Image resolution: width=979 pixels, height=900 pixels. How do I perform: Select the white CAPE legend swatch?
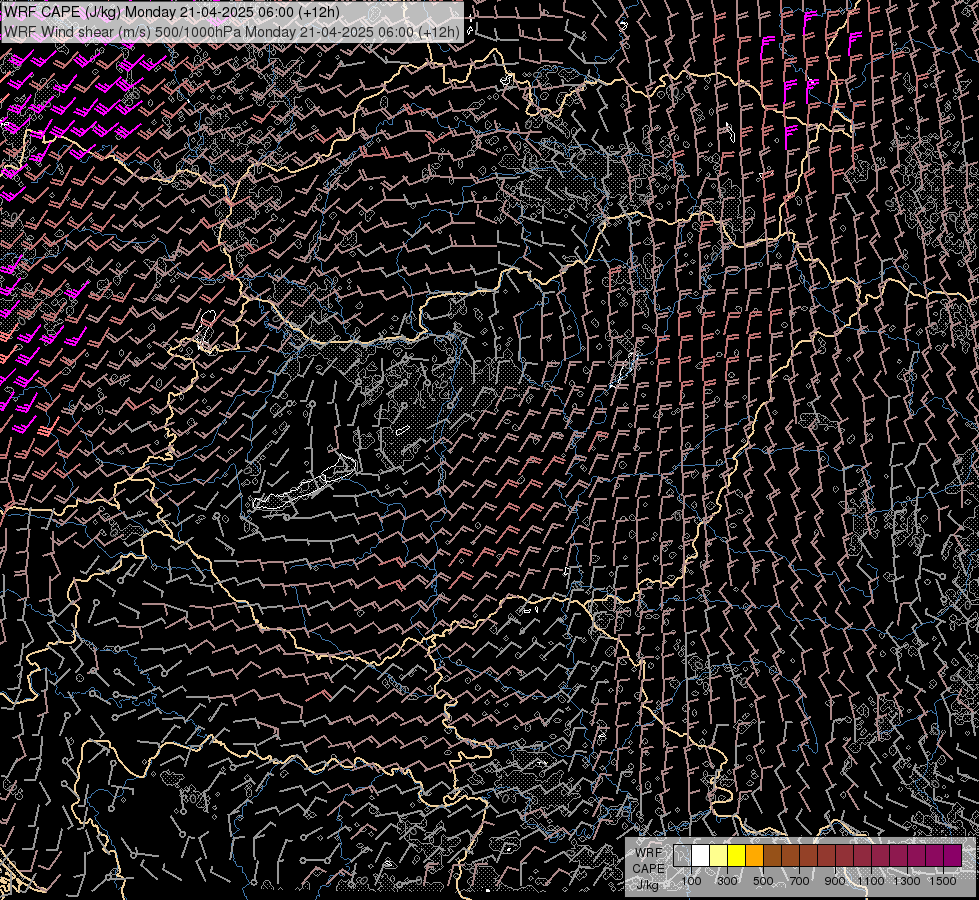701,855
